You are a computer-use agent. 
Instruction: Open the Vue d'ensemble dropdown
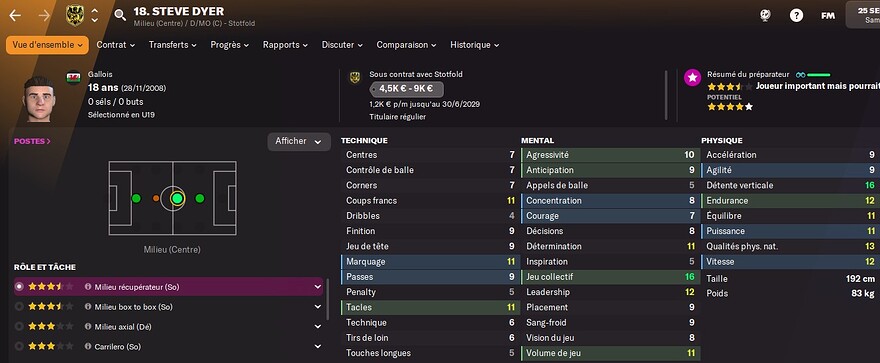(x=47, y=45)
